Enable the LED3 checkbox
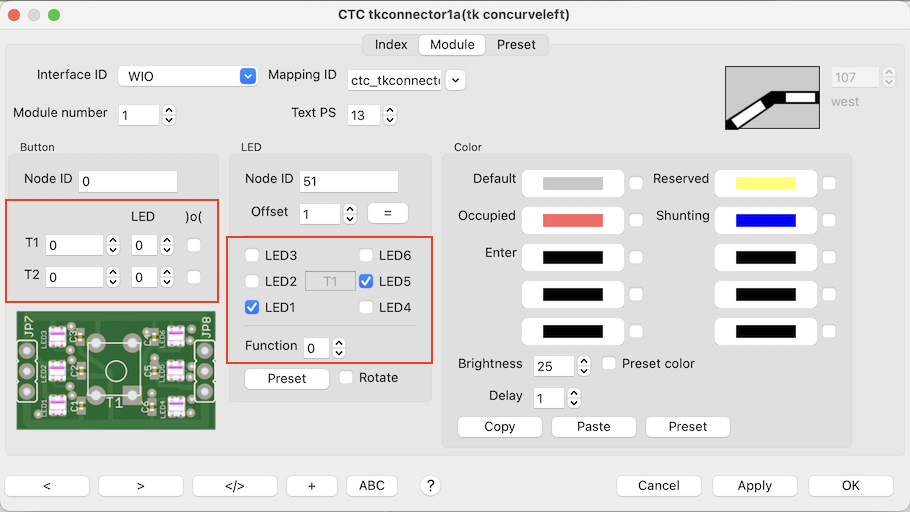This screenshot has width=910, height=512. [253, 256]
